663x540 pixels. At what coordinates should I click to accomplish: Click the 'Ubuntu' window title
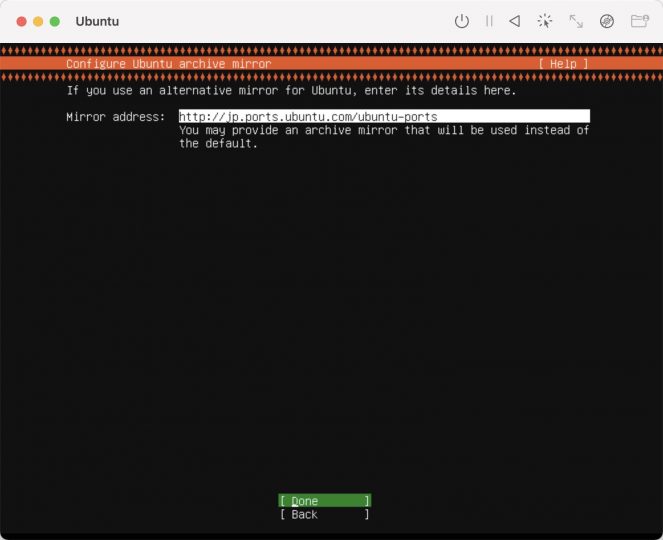click(x=97, y=21)
